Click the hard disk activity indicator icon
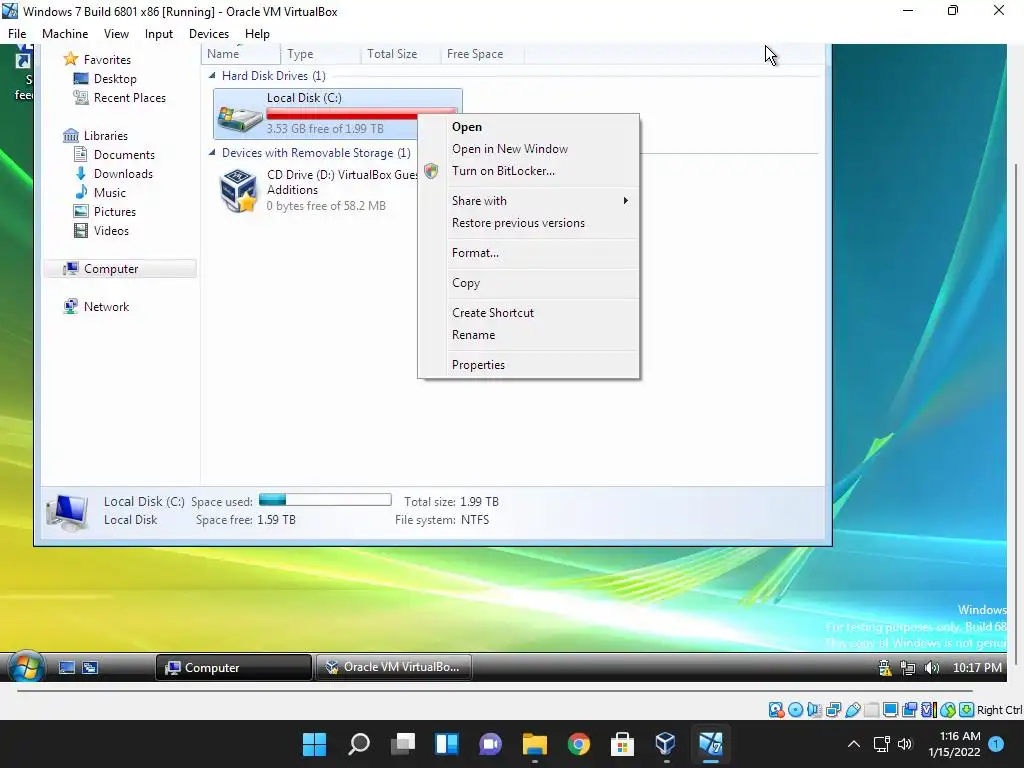Image resolution: width=1024 pixels, height=768 pixels. pos(776,710)
